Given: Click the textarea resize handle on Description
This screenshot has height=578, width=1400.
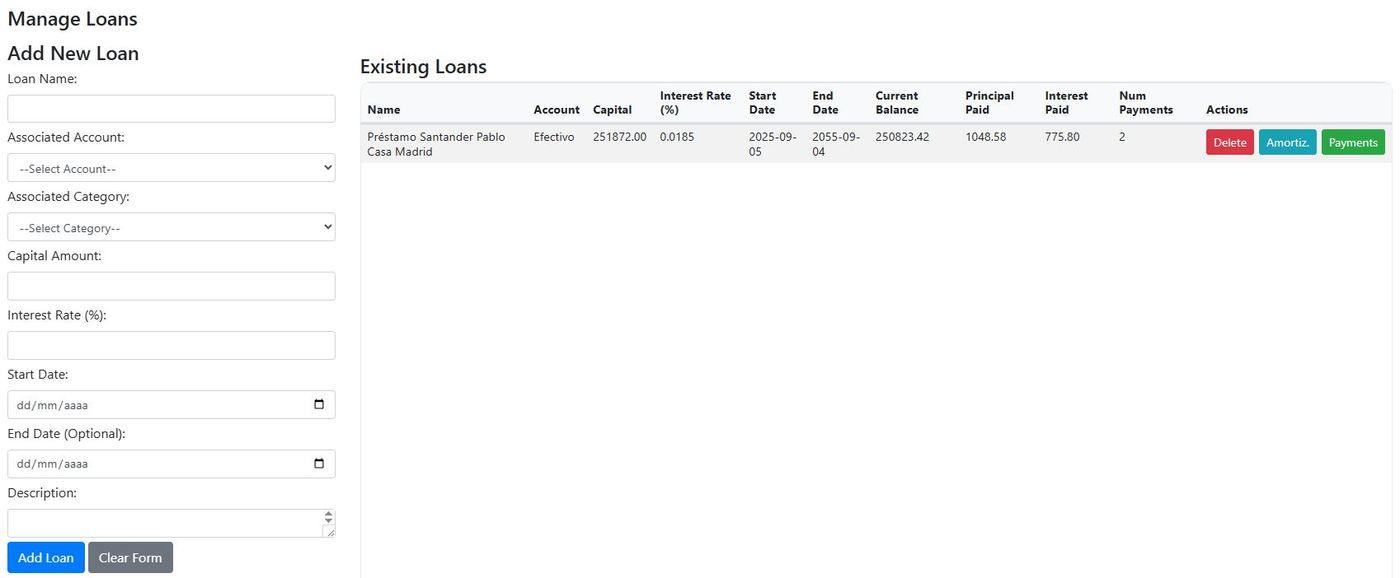Looking at the screenshot, I should tap(330, 532).
